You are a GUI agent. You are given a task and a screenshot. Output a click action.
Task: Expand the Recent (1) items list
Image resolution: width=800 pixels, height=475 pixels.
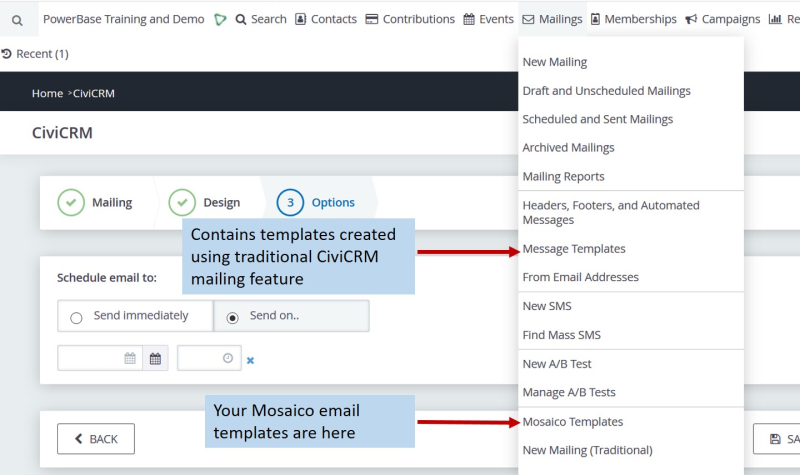coord(35,54)
